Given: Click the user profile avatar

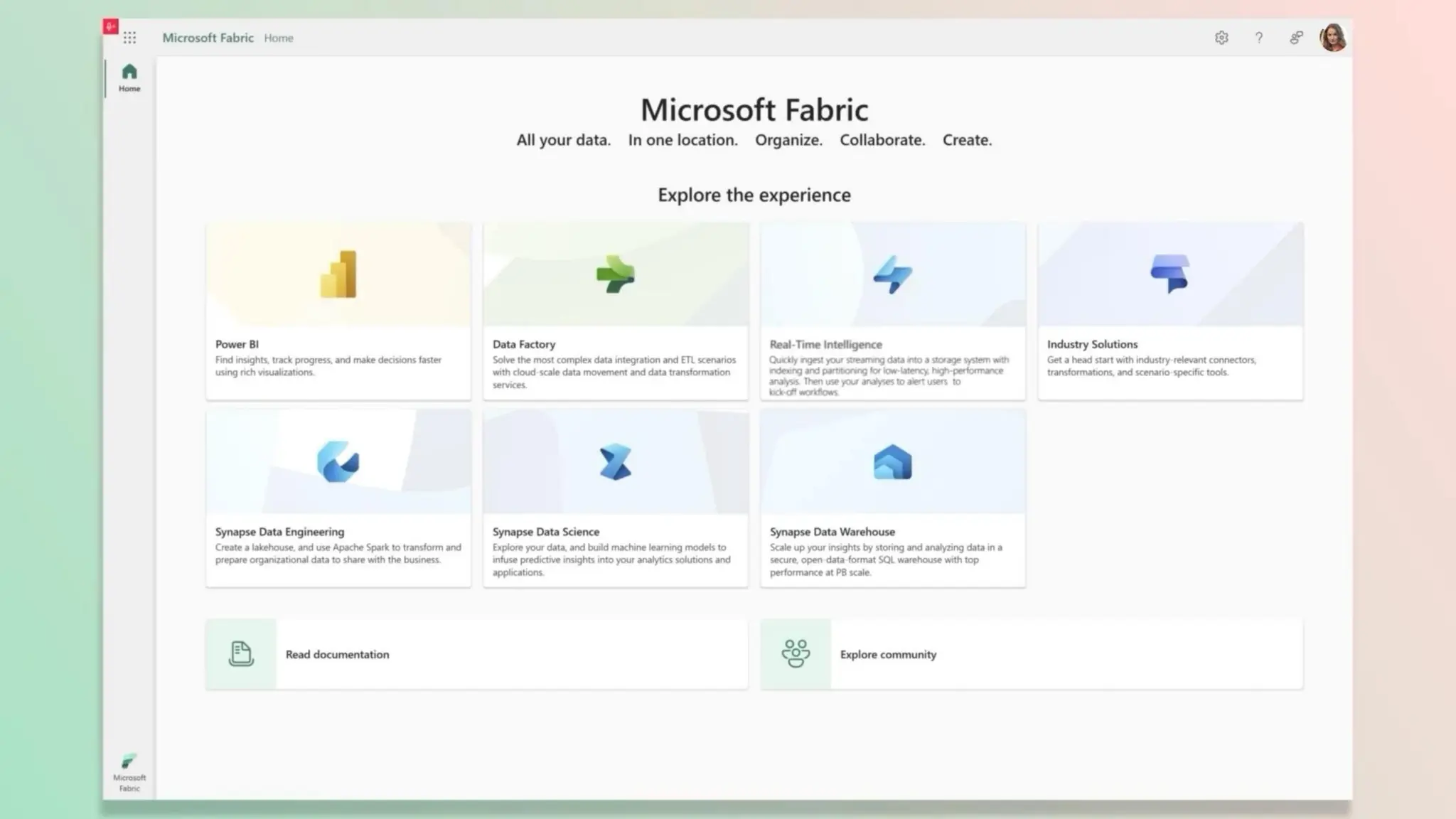Looking at the screenshot, I should [x=1333, y=38].
